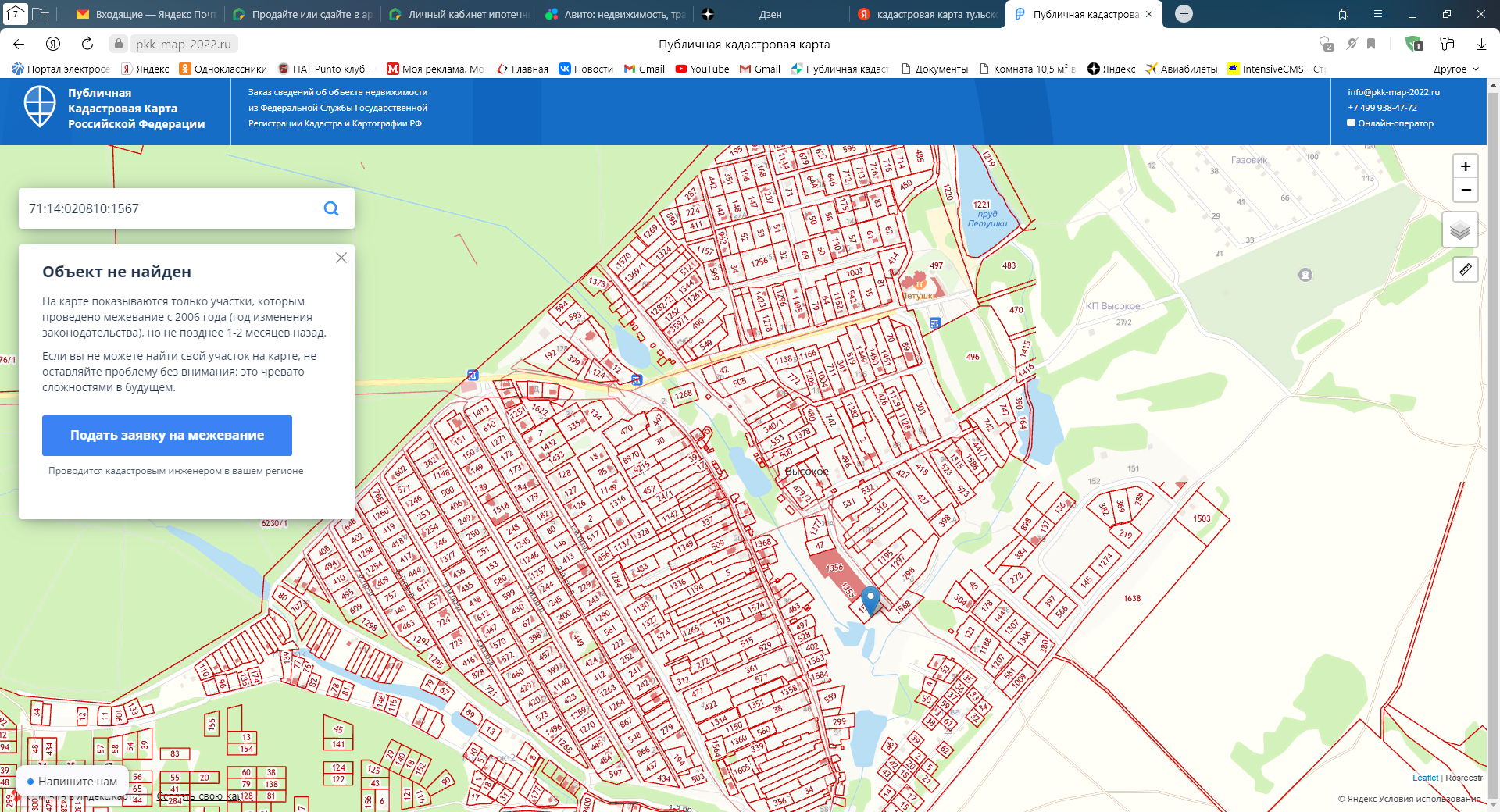Toggle bookmark for this page
Viewport: 1500px width, 812px height.
tap(1371, 44)
